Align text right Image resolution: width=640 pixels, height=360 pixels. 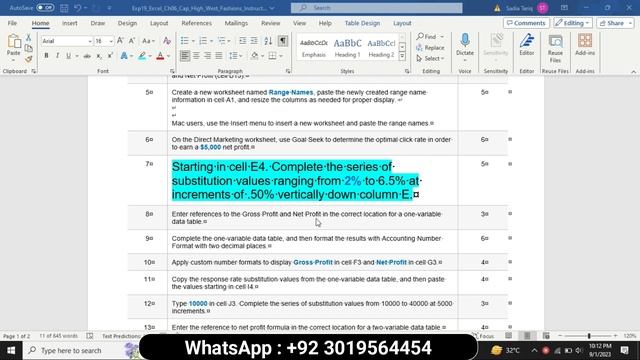coord(207,56)
